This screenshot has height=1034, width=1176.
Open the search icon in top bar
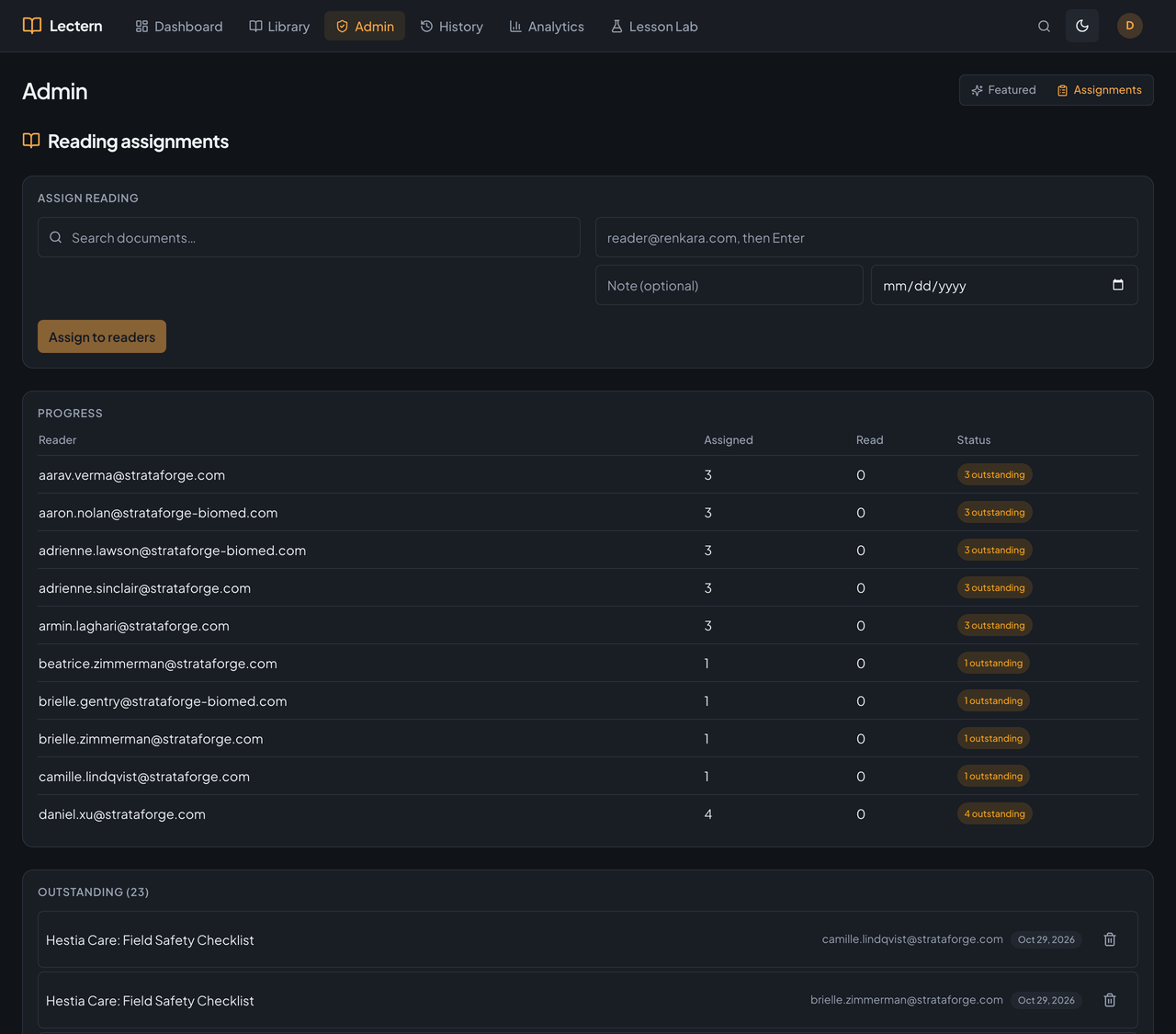coord(1044,26)
